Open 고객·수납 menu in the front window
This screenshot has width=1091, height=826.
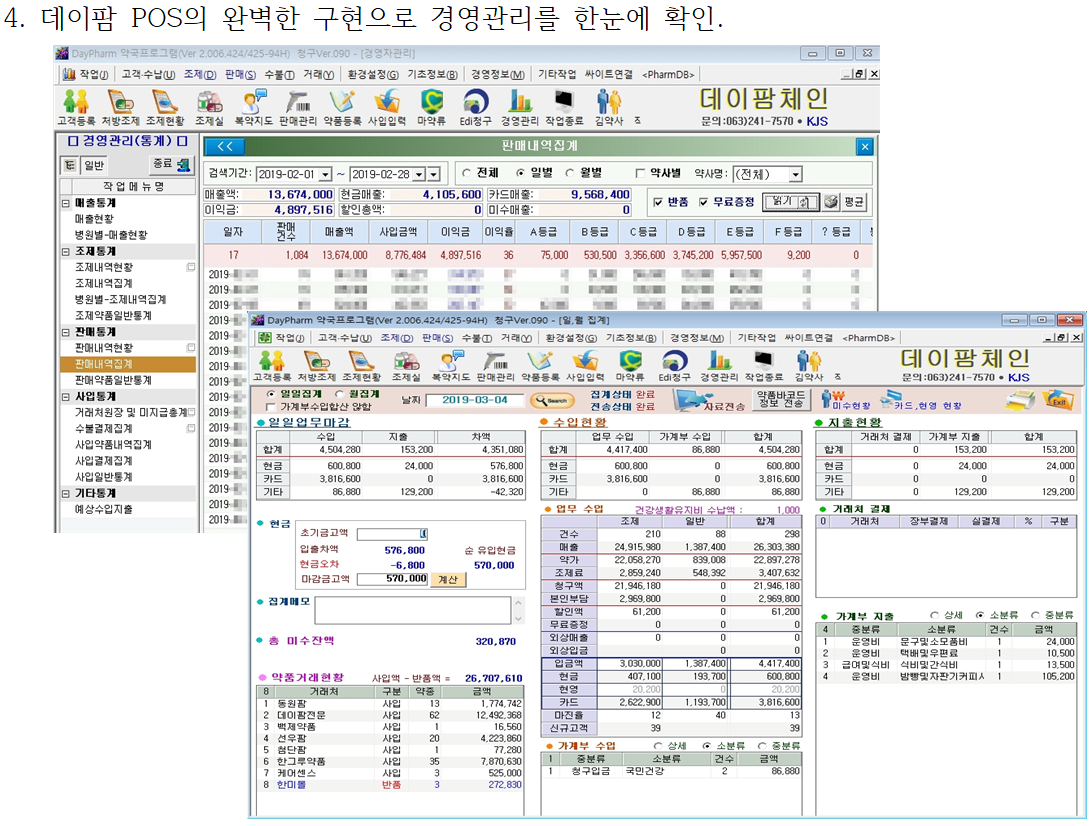[x=344, y=338]
